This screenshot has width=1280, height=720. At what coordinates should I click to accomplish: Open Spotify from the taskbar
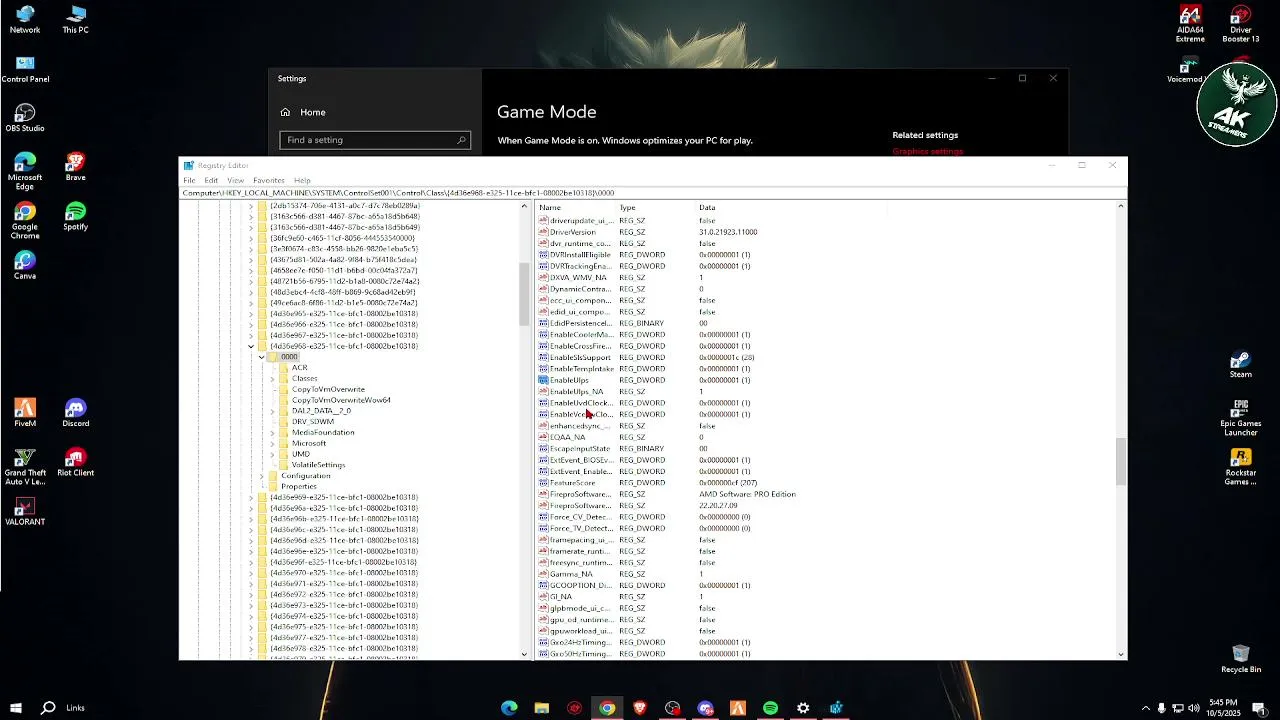[x=770, y=708]
